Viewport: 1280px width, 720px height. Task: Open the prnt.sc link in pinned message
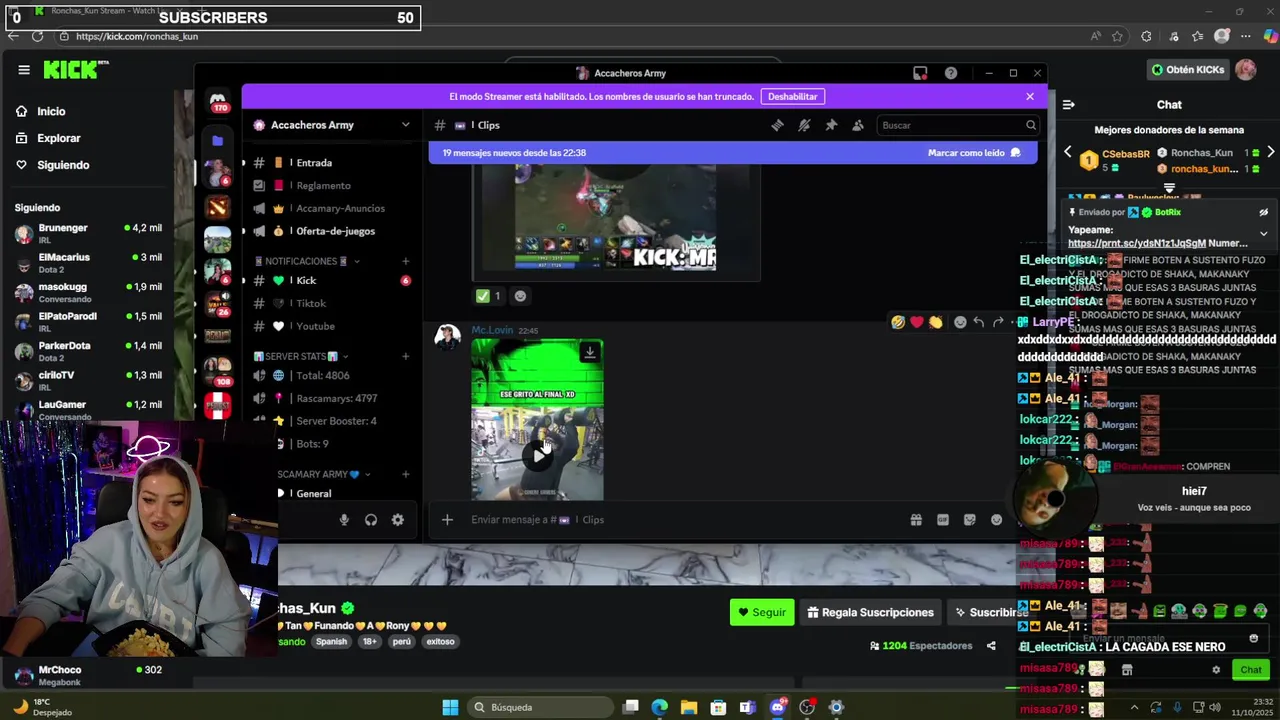1137,243
